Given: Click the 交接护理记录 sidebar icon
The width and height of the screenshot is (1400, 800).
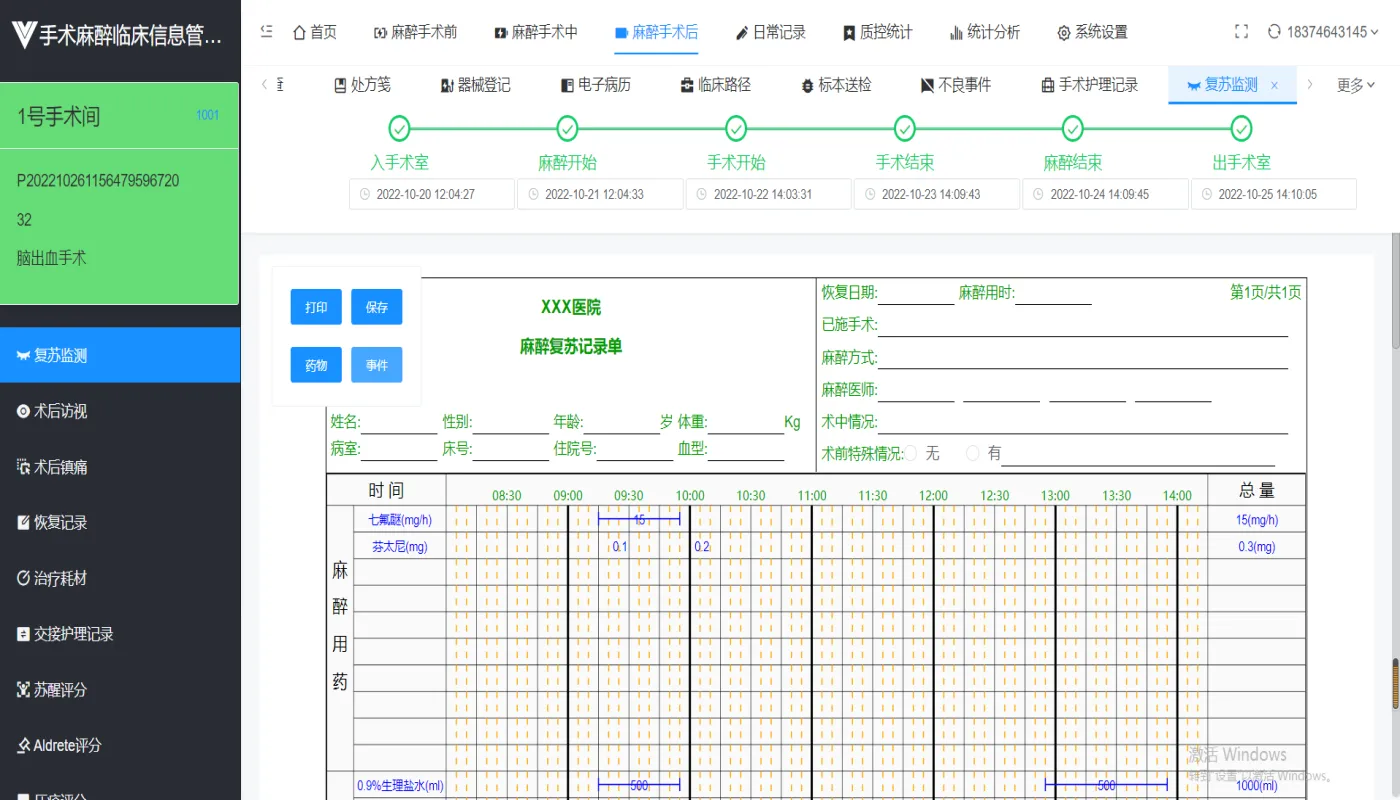Looking at the screenshot, I should [23, 634].
